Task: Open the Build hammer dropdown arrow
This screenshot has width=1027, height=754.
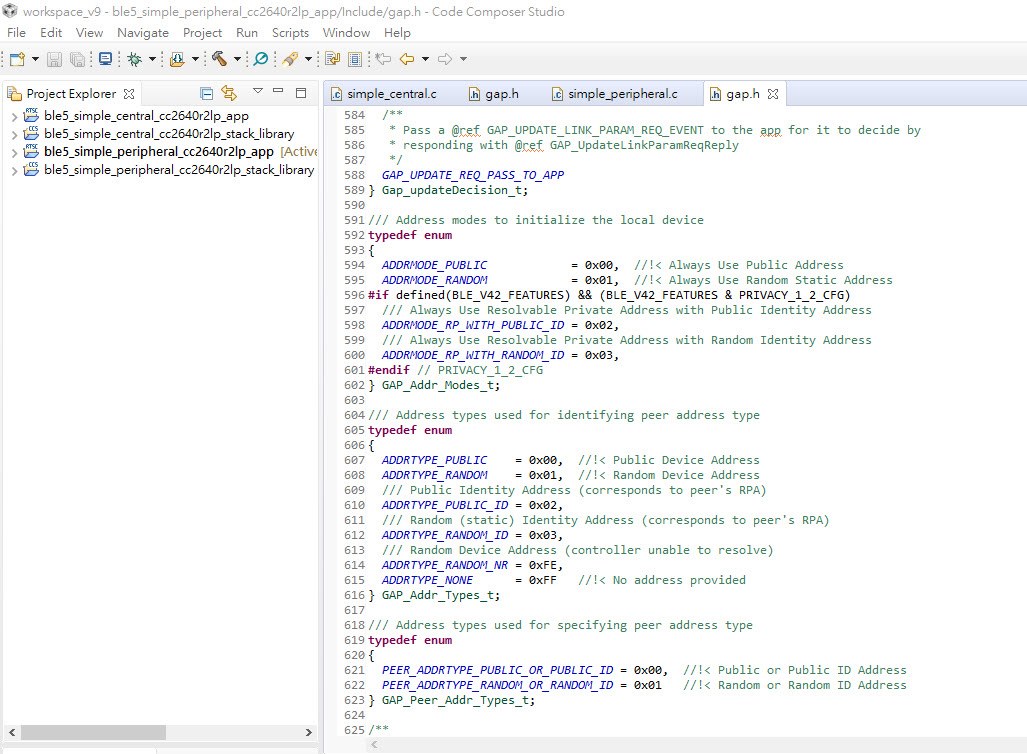Action: click(236, 60)
